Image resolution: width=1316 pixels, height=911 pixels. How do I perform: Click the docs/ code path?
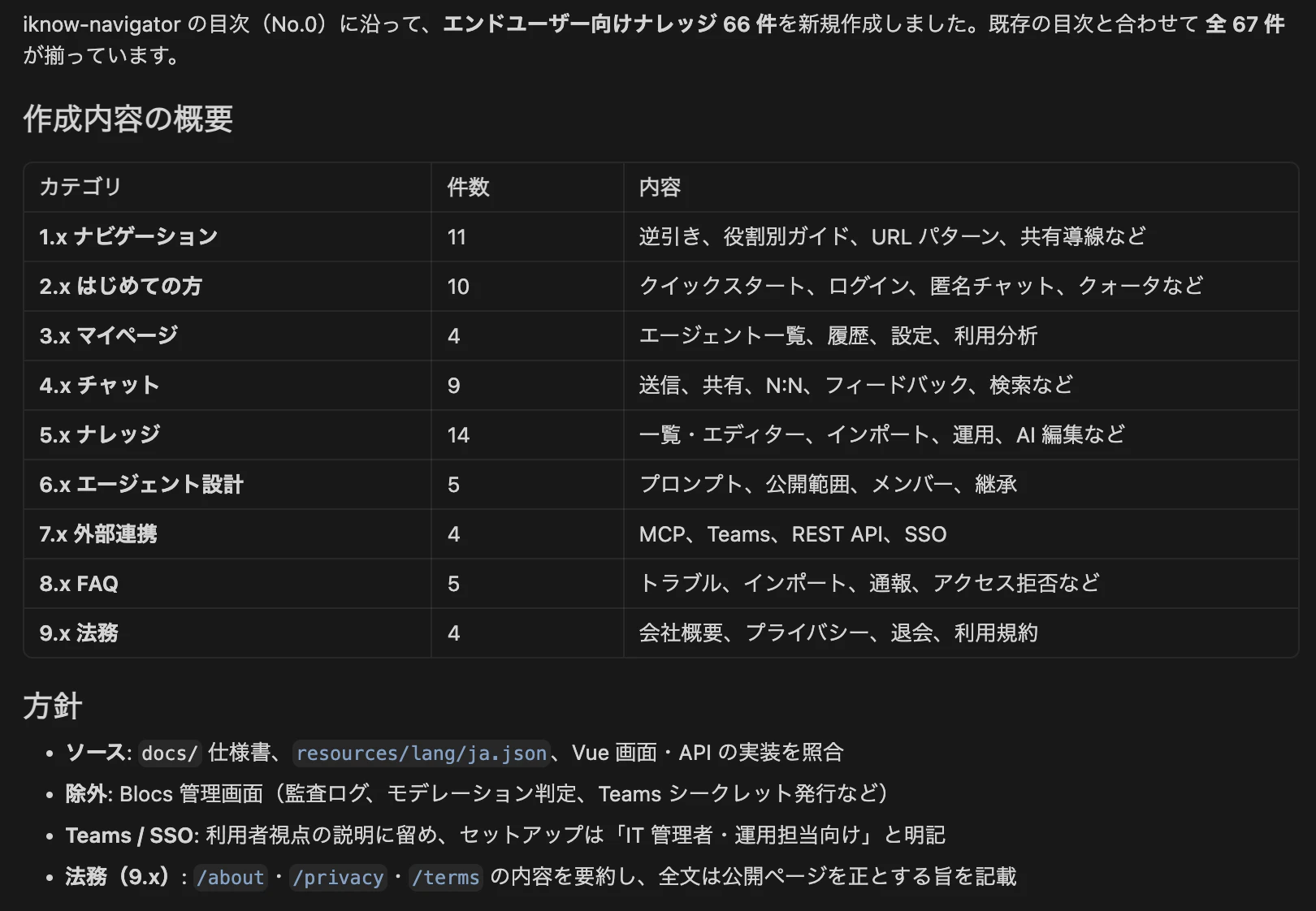point(170,753)
